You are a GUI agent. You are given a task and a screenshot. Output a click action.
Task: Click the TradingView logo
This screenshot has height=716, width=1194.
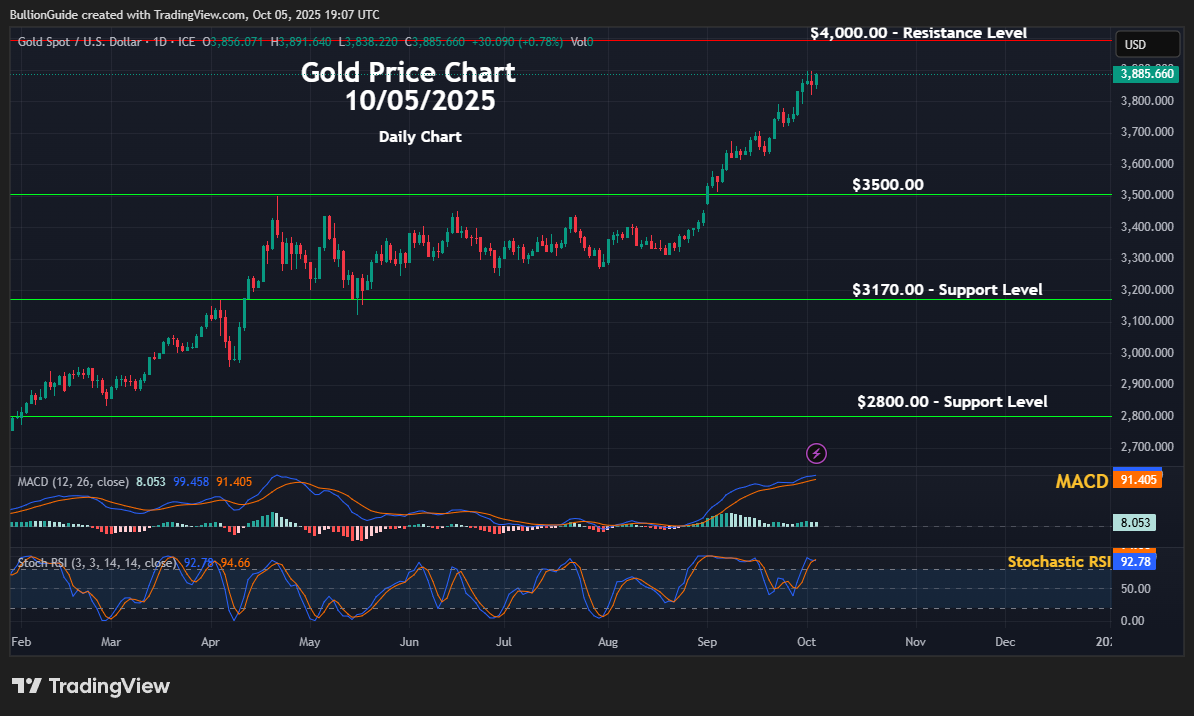pos(90,686)
